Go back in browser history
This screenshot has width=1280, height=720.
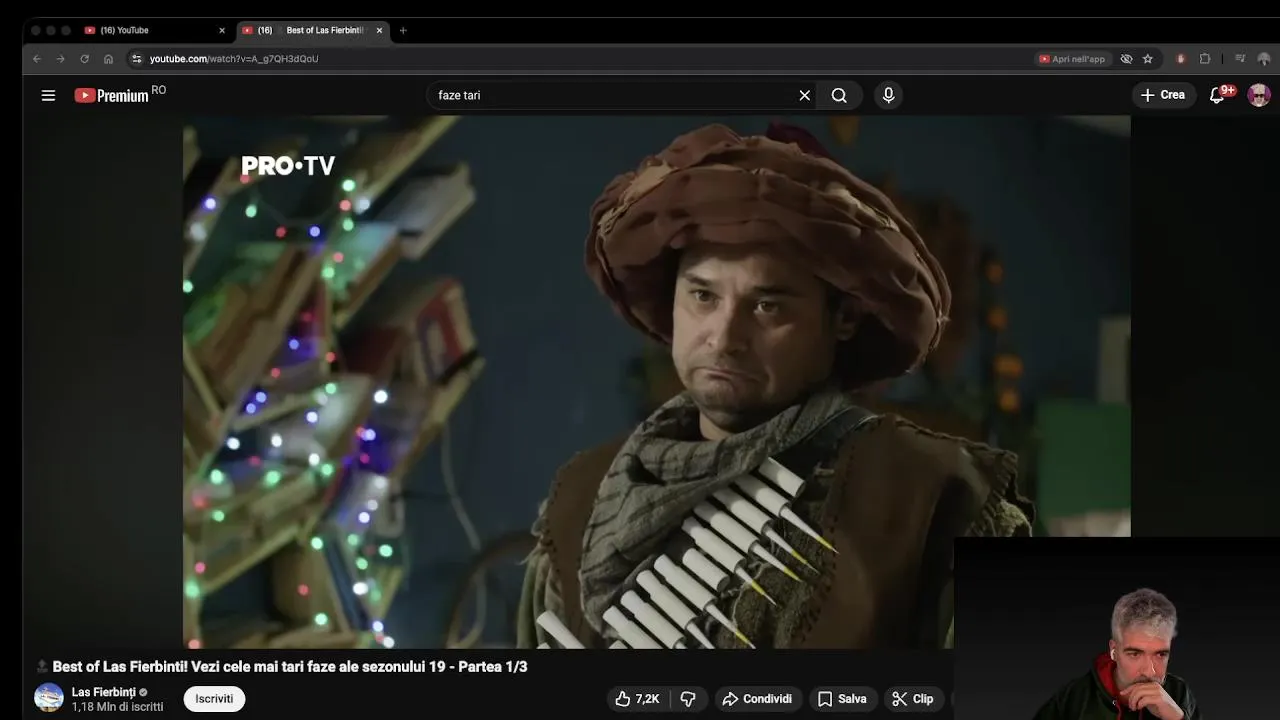point(37,59)
